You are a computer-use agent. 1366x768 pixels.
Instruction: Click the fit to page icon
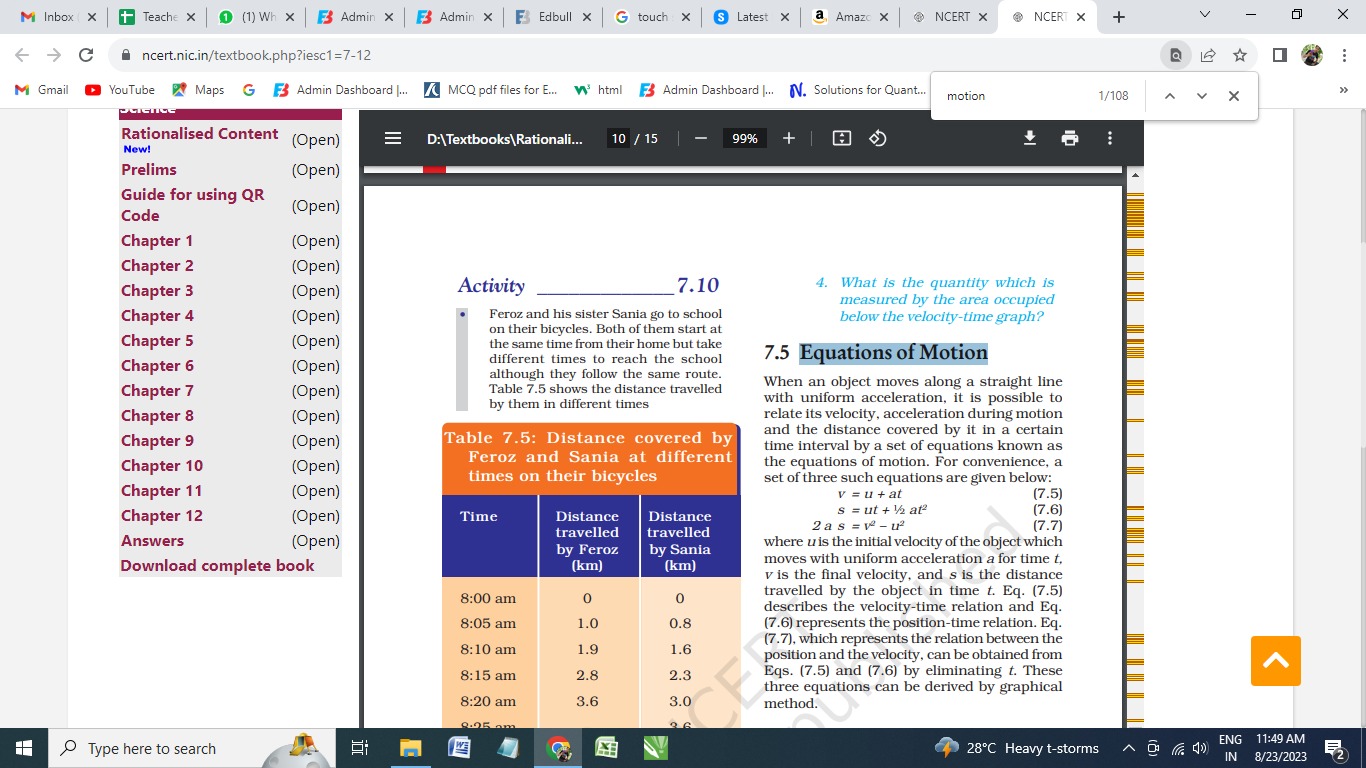pos(842,138)
